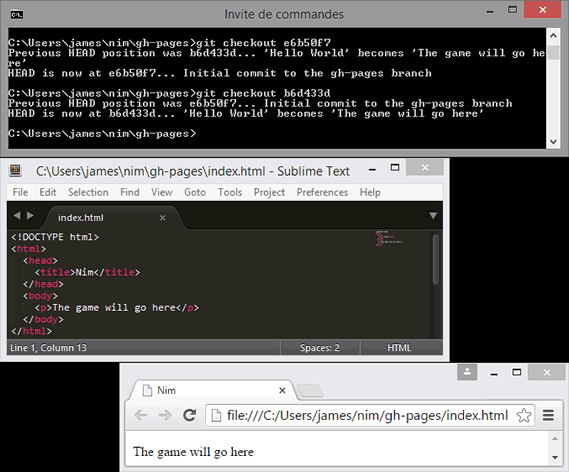Click the opening <head> tag line in editor
Screen dimensions: 569x472
(x=40, y=260)
